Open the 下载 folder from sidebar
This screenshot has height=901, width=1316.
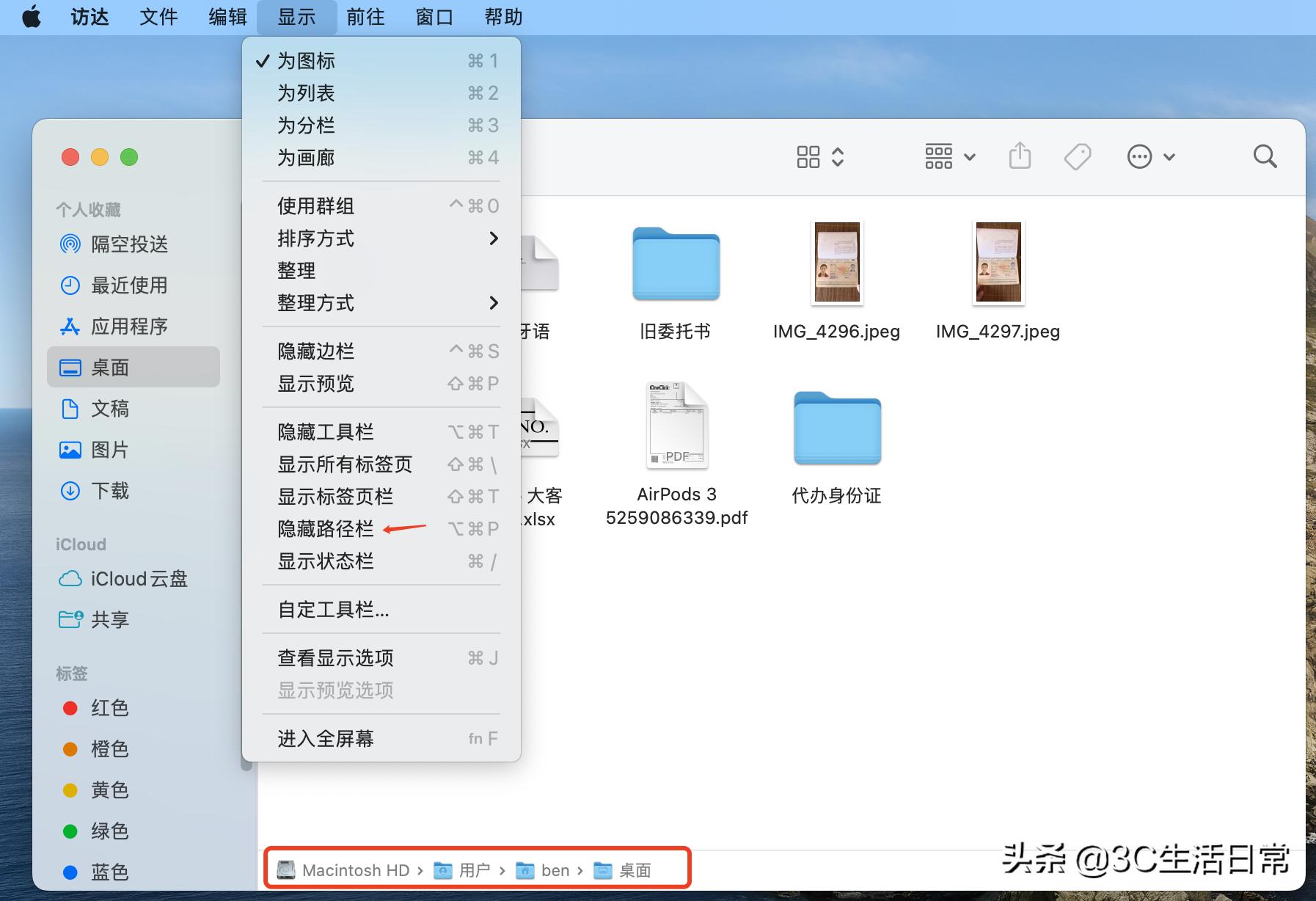(110, 491)
